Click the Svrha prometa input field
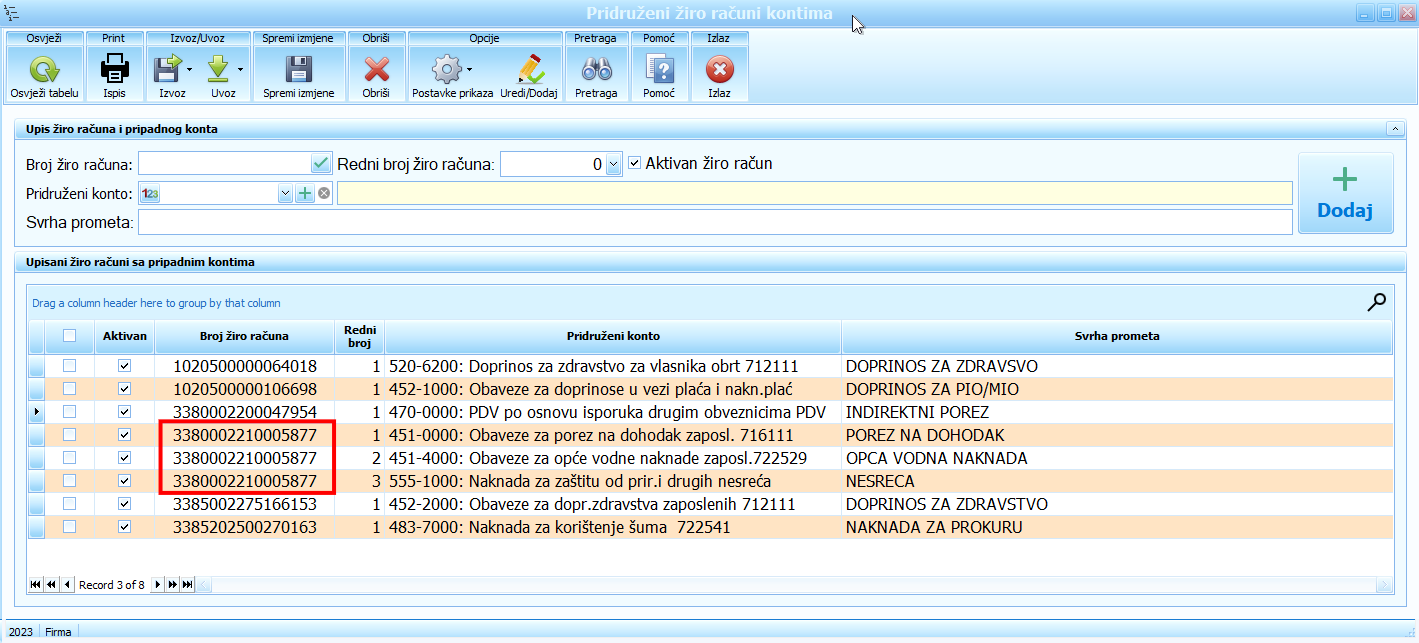This screenshot has height=643, width=1419. pos(714,222)
